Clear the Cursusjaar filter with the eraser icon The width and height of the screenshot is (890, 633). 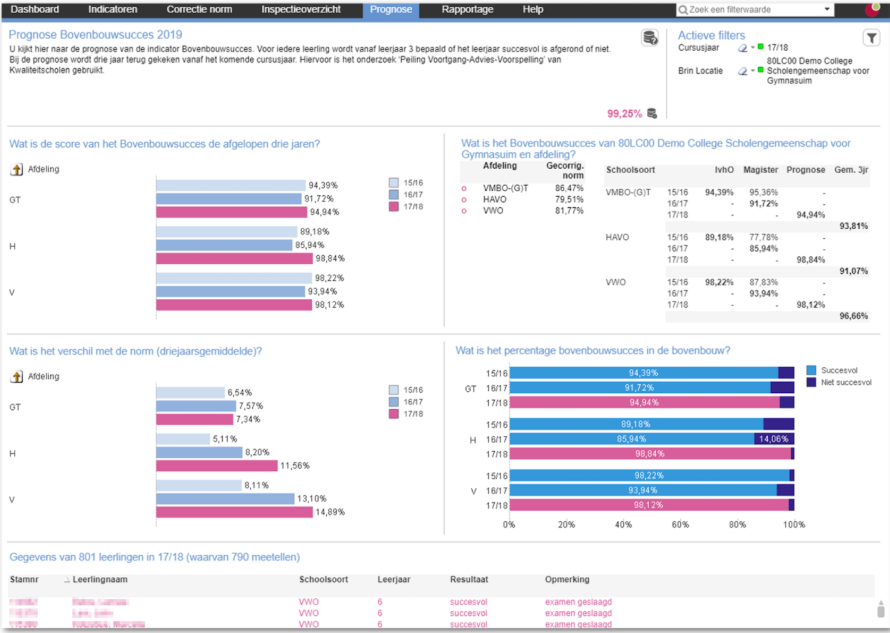coord(742,47)
